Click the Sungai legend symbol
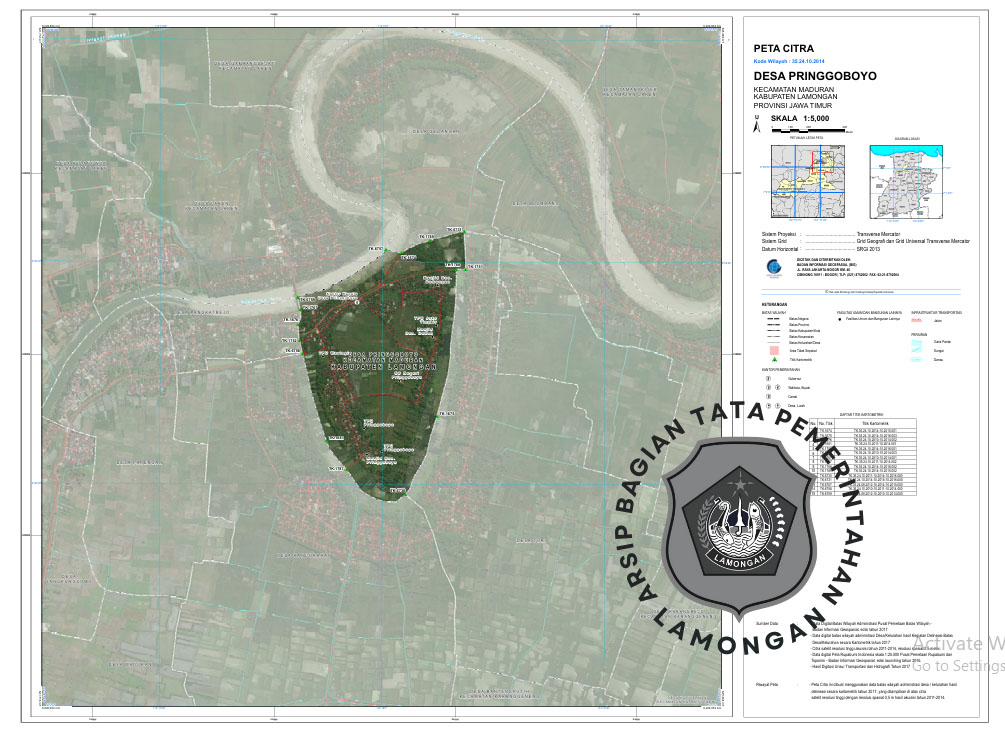Viewport: 1005px width, 734px height. [918, 350]
